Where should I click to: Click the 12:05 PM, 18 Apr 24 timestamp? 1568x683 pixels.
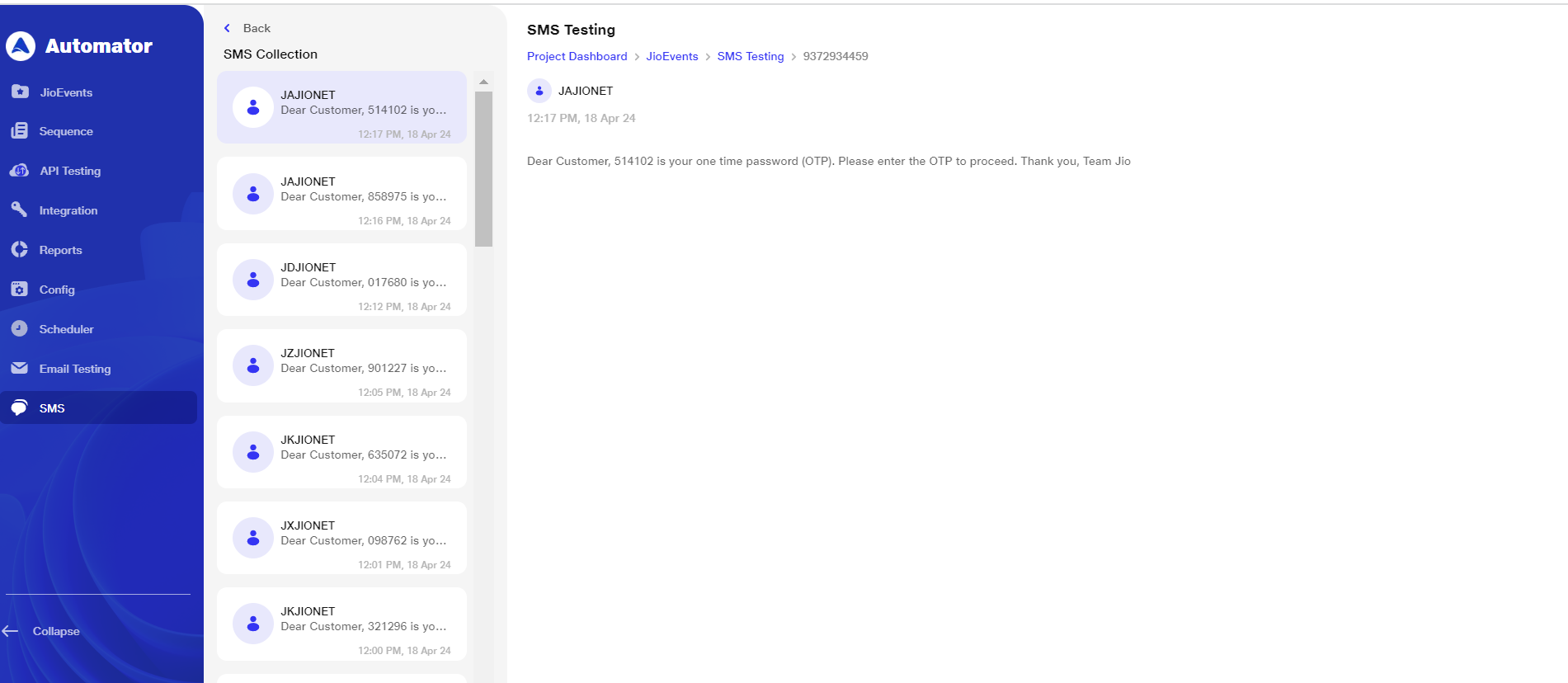tap(404, 393)
